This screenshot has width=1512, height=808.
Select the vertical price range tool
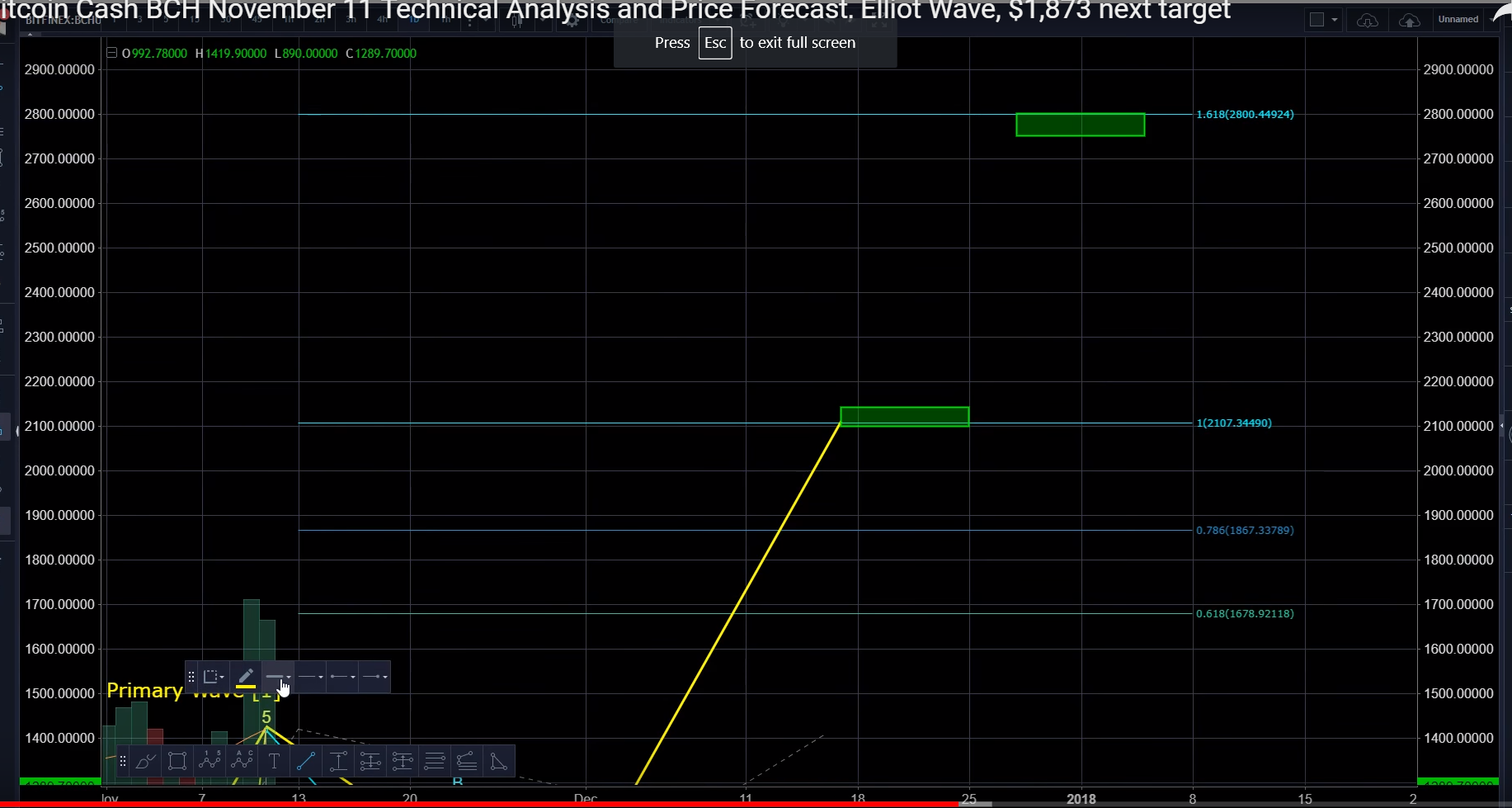click(x=338, y=761)
